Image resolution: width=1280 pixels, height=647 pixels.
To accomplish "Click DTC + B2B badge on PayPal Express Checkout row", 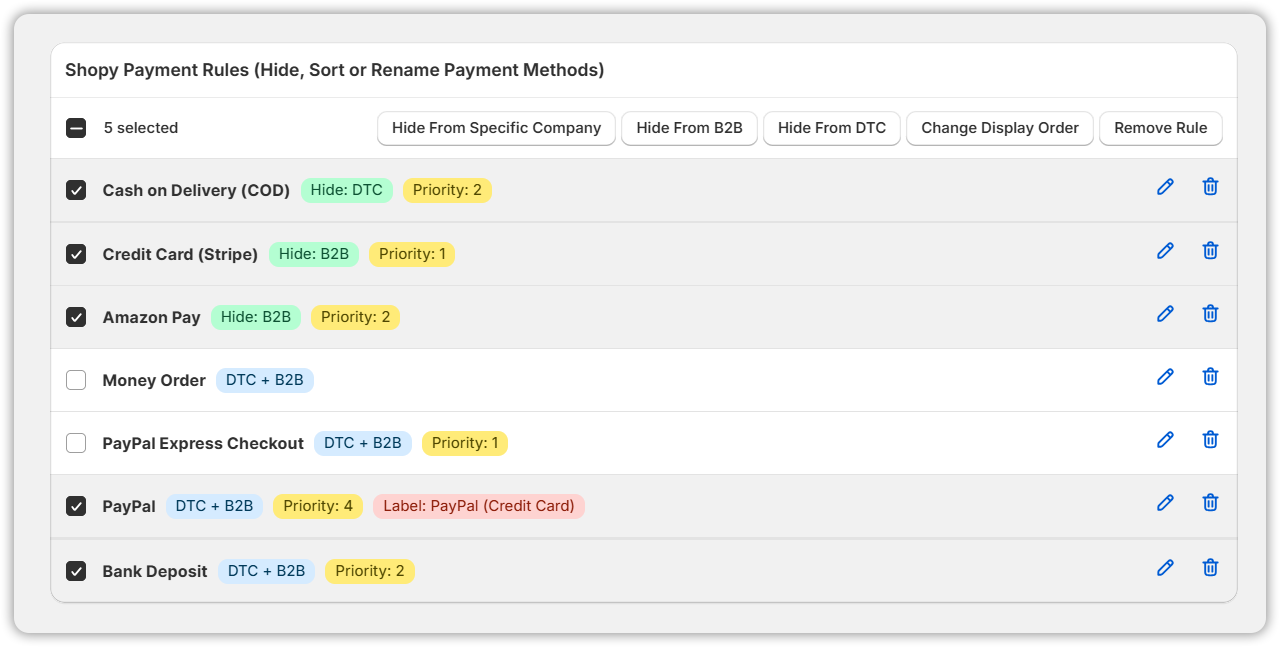I will click(x=363, y=443).
